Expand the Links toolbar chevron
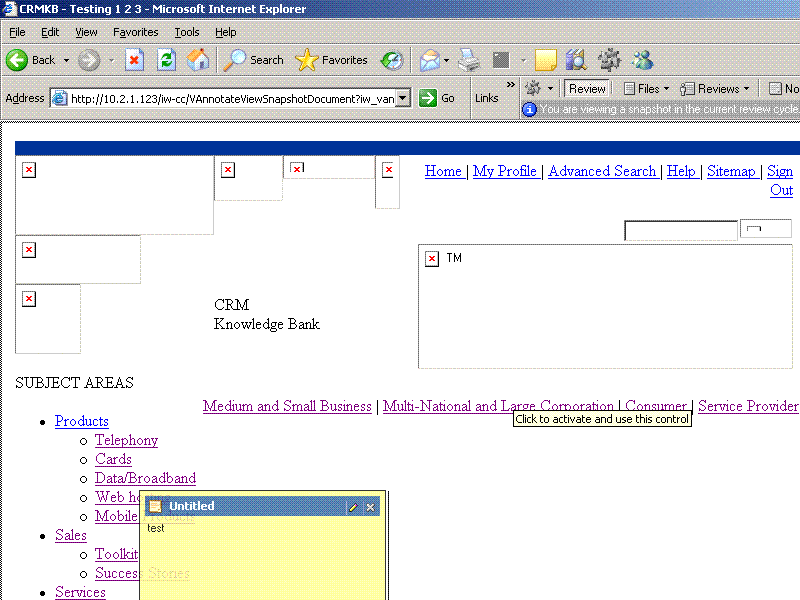 (x=511, y=85)
